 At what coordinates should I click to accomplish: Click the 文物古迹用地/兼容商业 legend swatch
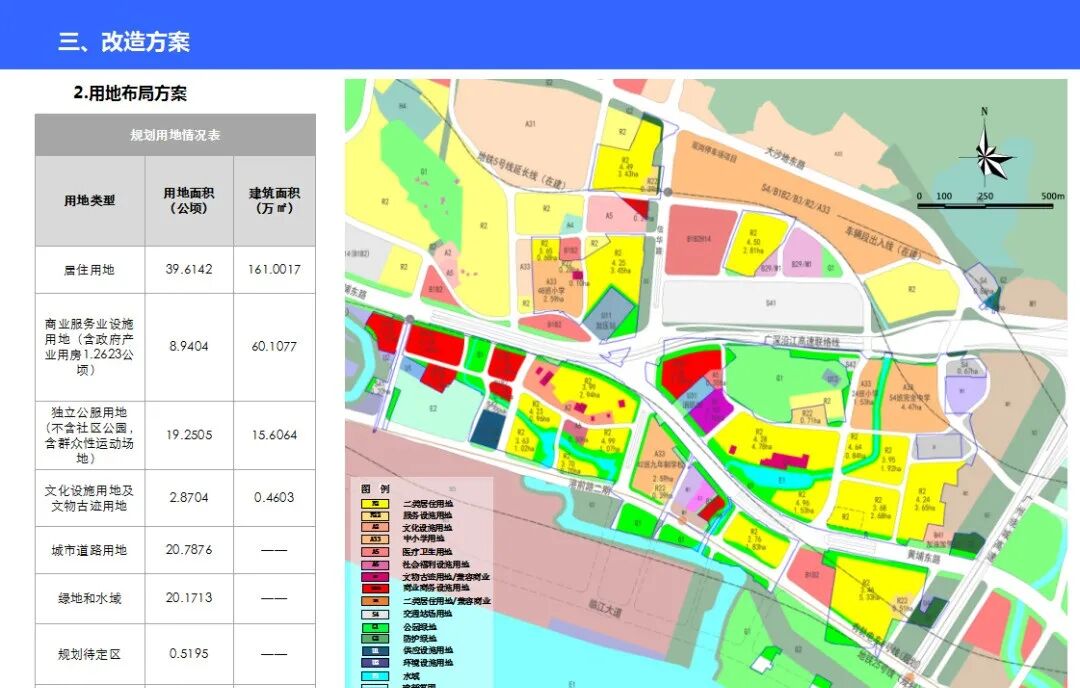[375, 577]
